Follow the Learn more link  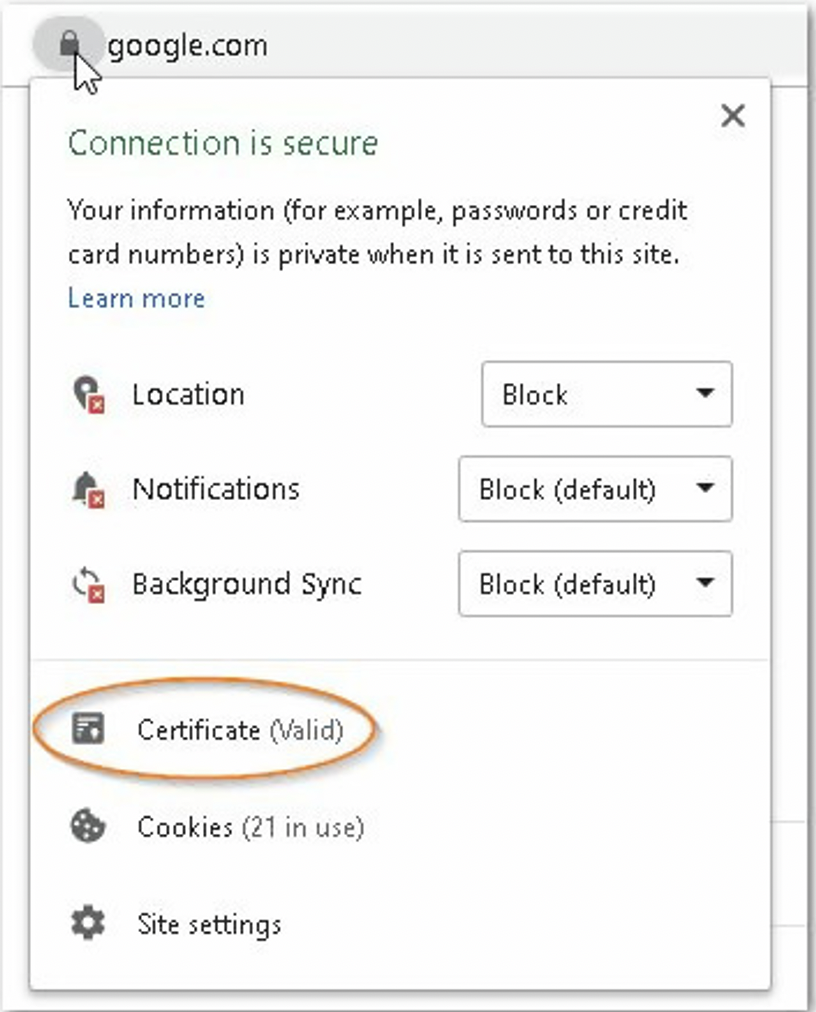tap(136, 298)
